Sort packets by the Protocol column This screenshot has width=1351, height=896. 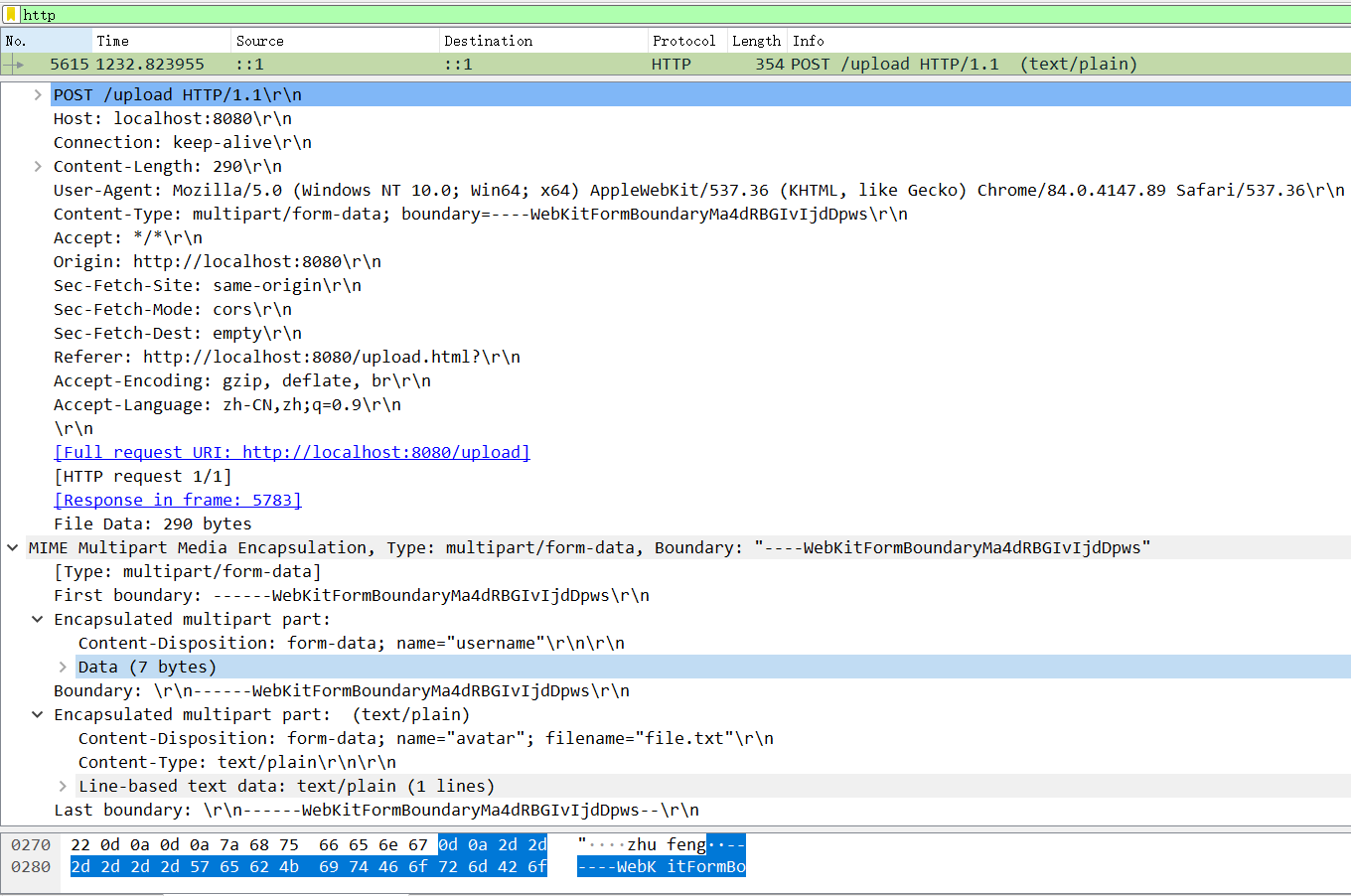click(x=683, y=41)
